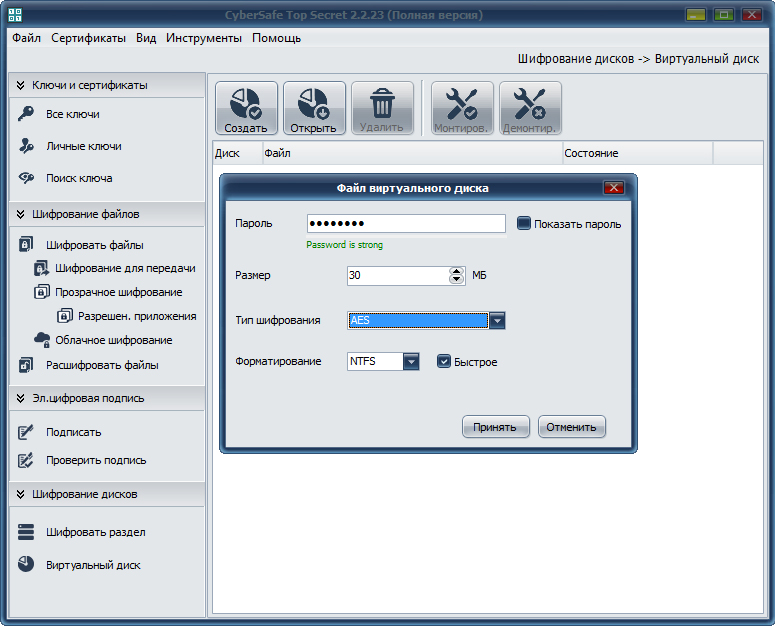775x626 pixels.
Task: Maximize the CyberSafe window
Action: (x=724, y=14)
